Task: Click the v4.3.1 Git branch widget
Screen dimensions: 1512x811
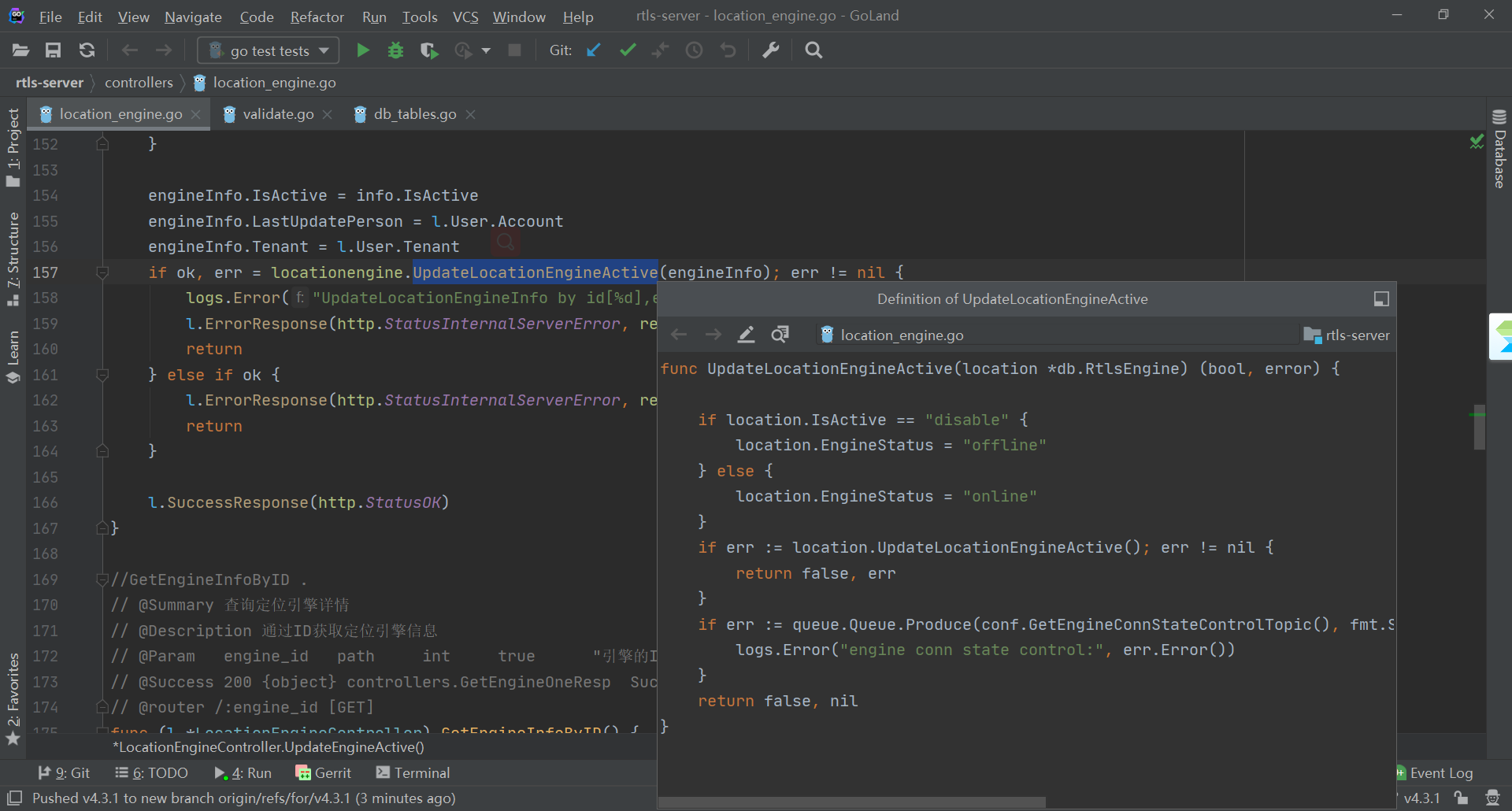Action: click(x=1421, y=798)
